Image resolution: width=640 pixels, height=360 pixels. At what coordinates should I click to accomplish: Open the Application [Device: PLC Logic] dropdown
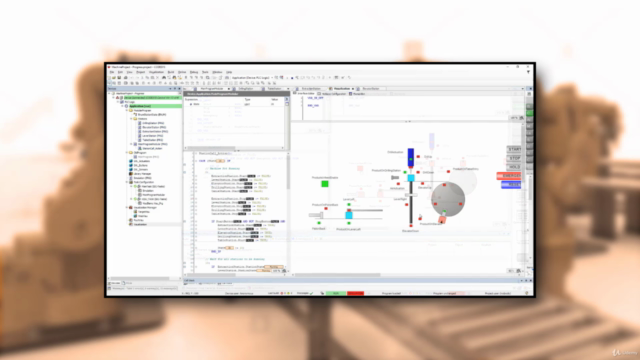tap(251, 78)
